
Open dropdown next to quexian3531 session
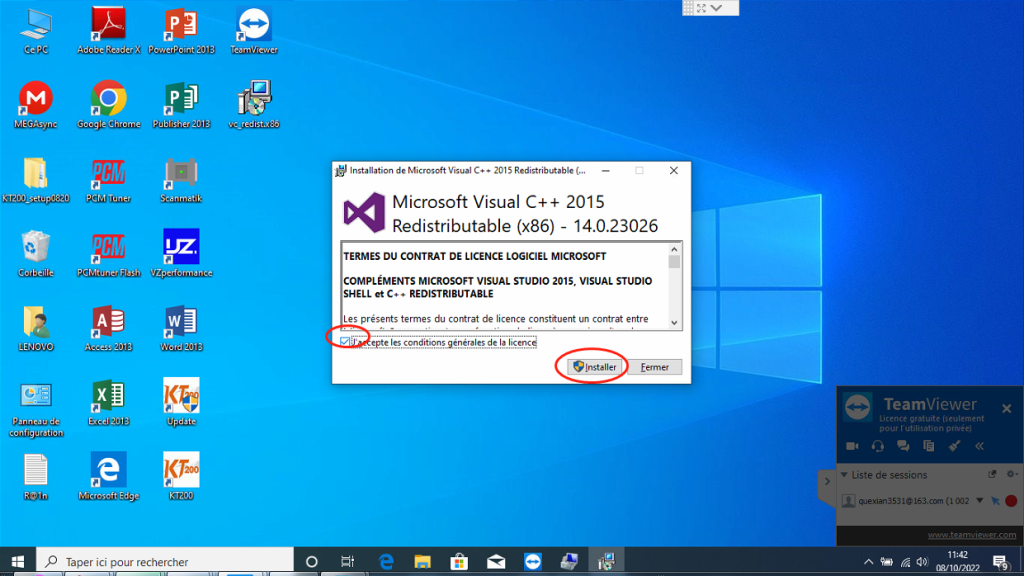coord(980,501)
